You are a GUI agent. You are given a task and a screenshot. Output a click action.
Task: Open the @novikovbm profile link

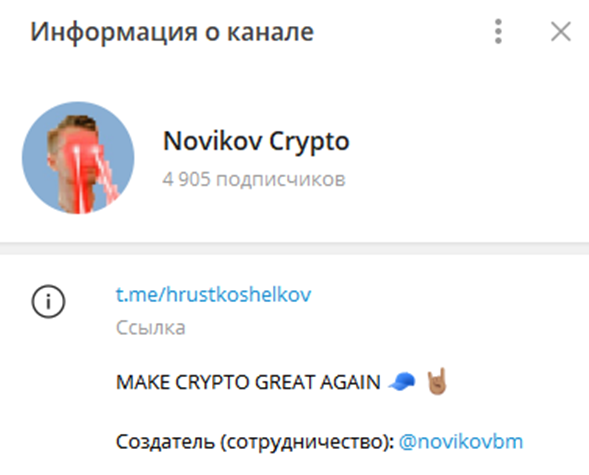(x=461, y=442)
